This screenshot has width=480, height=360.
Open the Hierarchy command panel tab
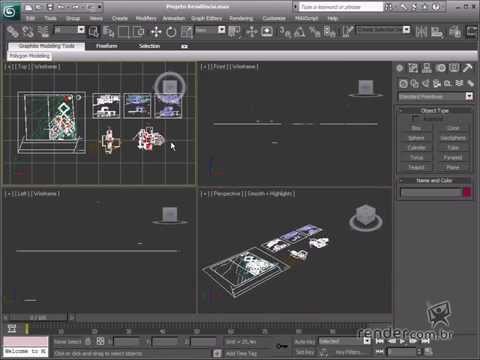click(427, 68)
